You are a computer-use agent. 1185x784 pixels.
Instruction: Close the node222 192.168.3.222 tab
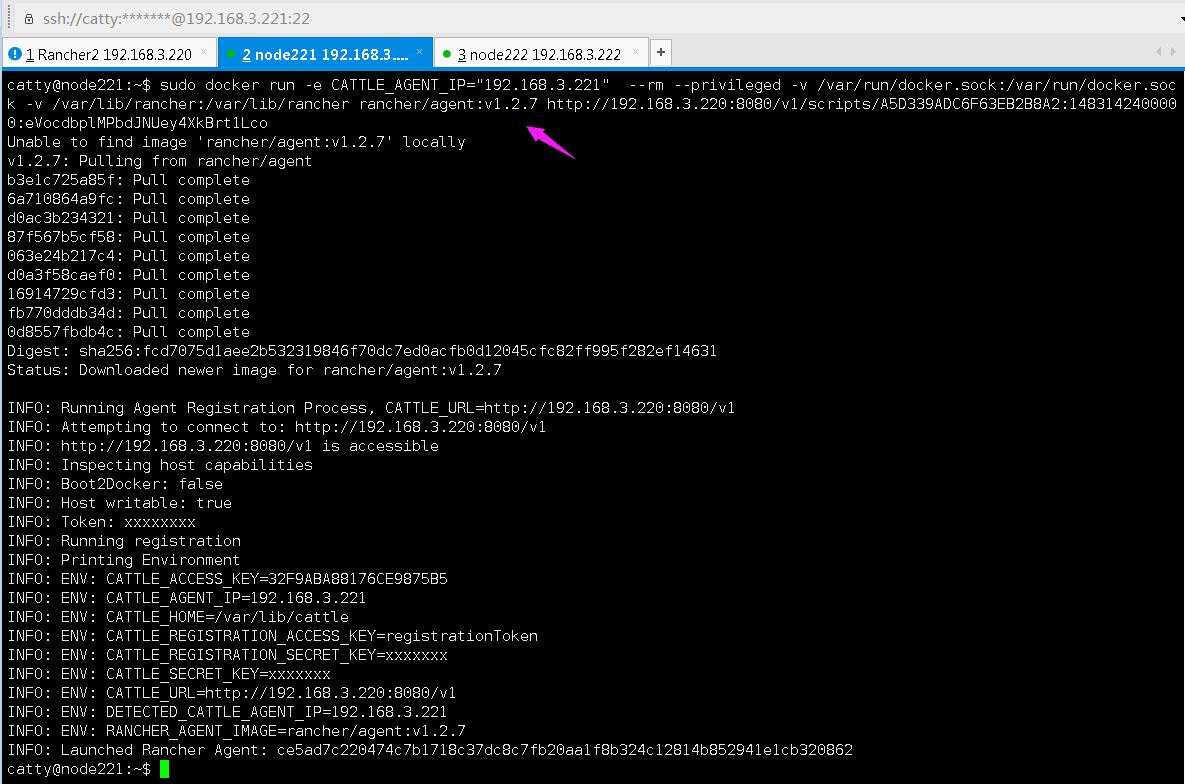coord(635,53)
